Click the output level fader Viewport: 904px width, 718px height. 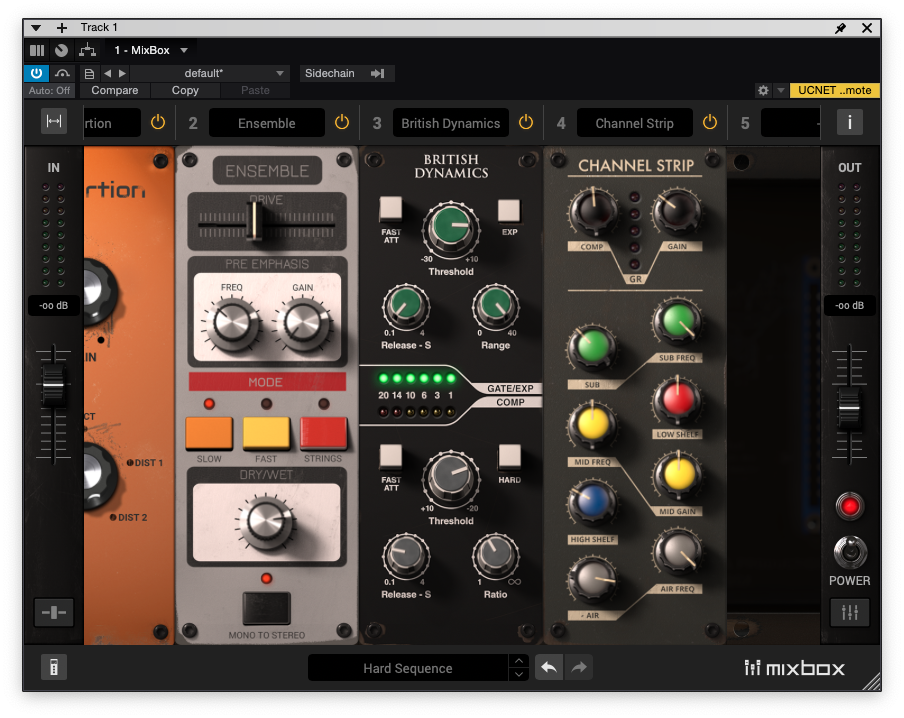coord(849,409)
